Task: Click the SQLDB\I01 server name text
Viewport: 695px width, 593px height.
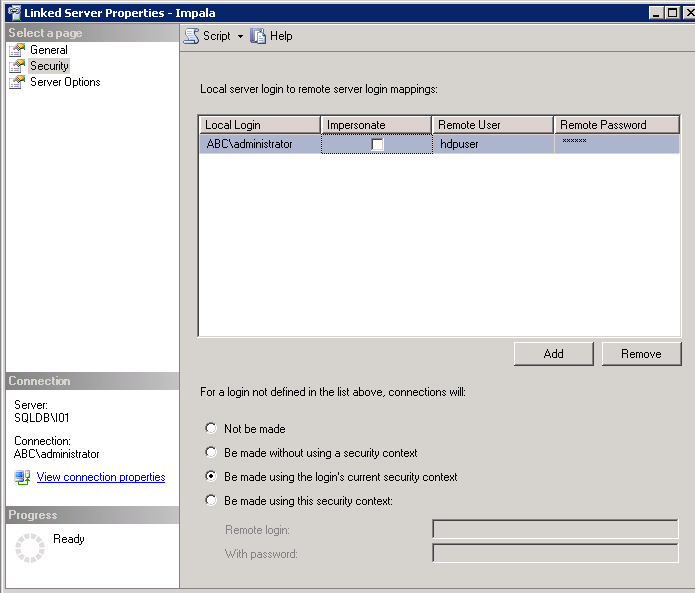Action: click(42, 418)
